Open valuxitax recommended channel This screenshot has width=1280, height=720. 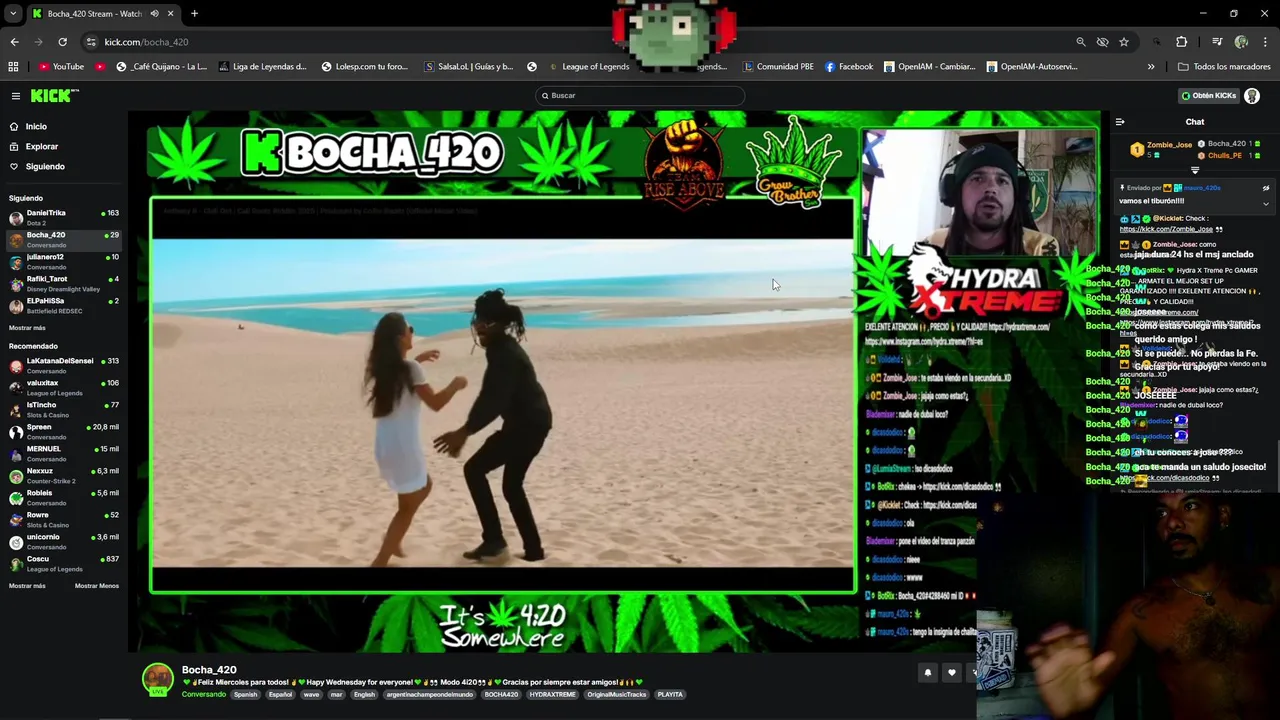coord(63,387)
